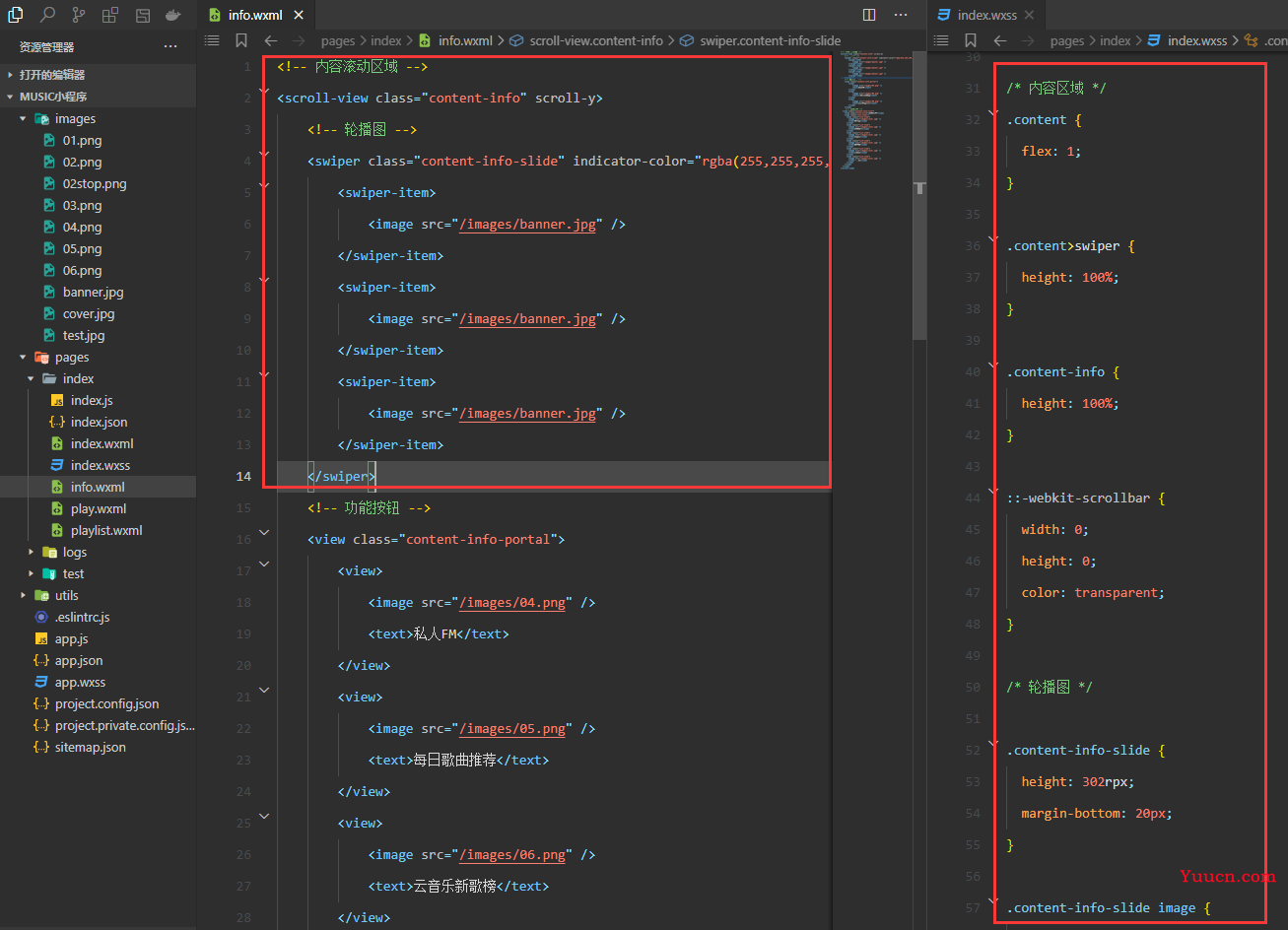Close the index.wxss tab
Screen dimensions: 1288x930
click(1030, 15)
